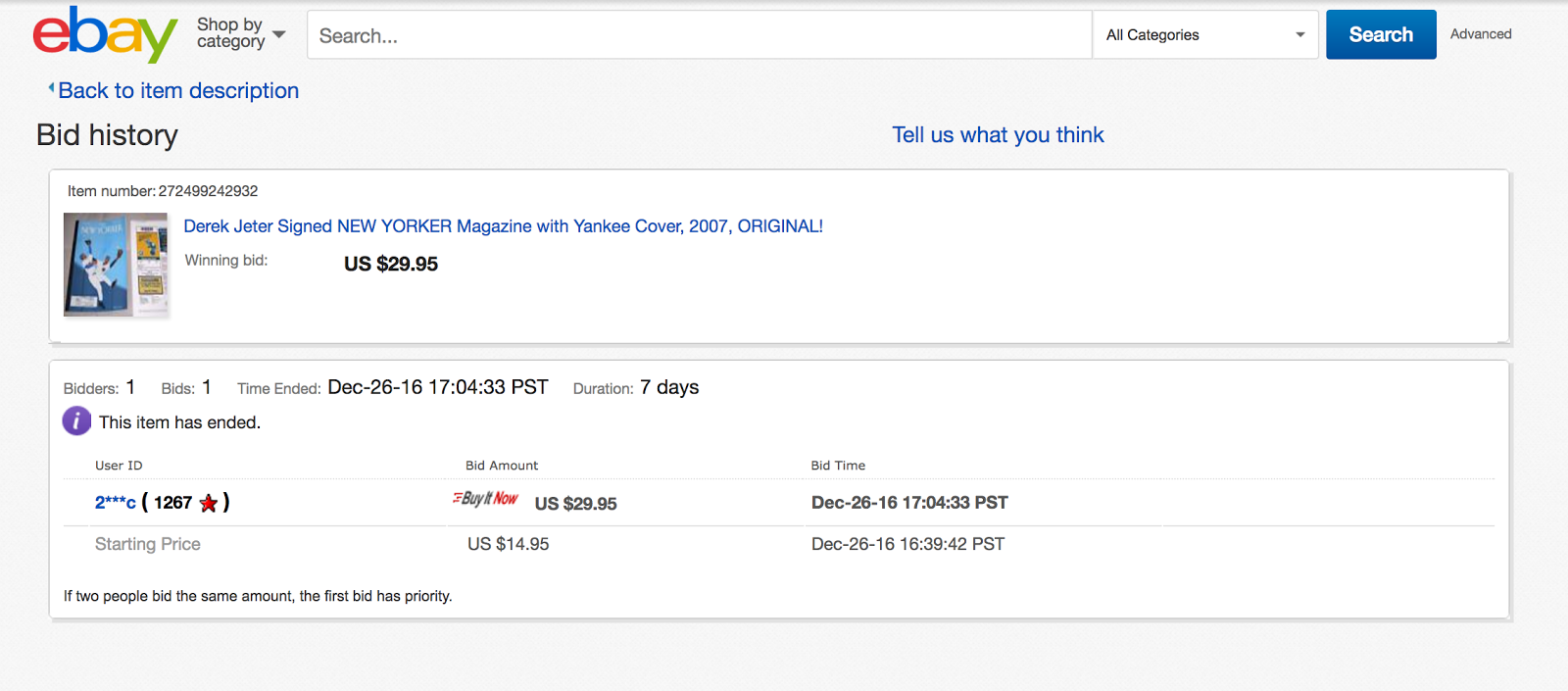The image size is (1568, 691).
Task: Click the eBay logo
Action: coord(105,34)
